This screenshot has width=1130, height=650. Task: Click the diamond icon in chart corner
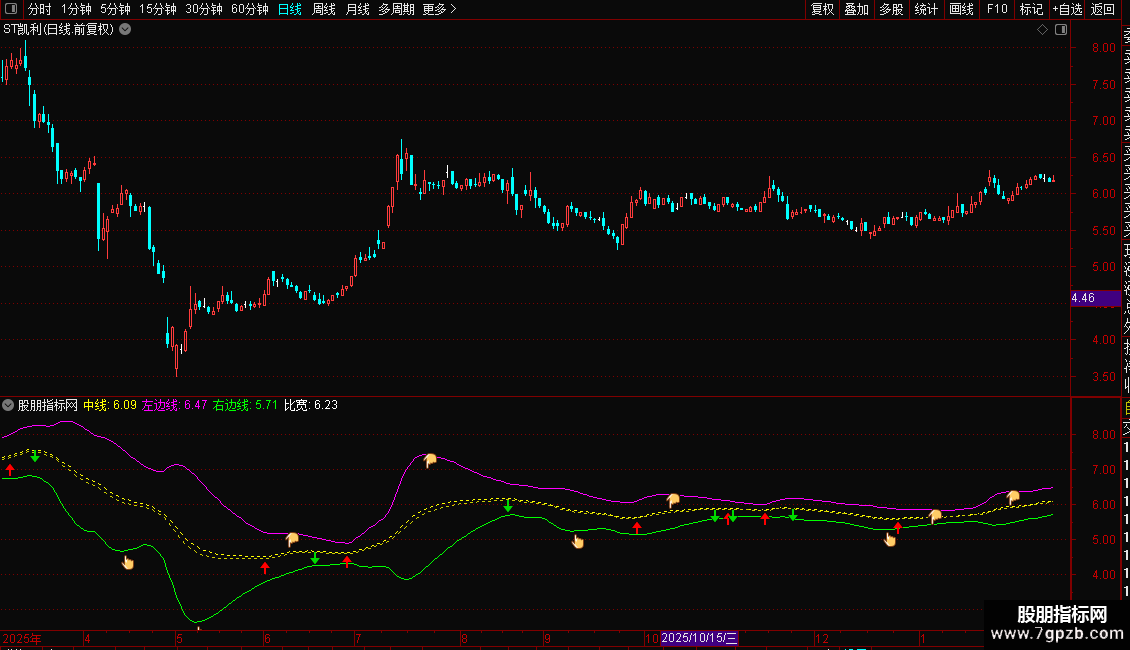point(1042,30)
